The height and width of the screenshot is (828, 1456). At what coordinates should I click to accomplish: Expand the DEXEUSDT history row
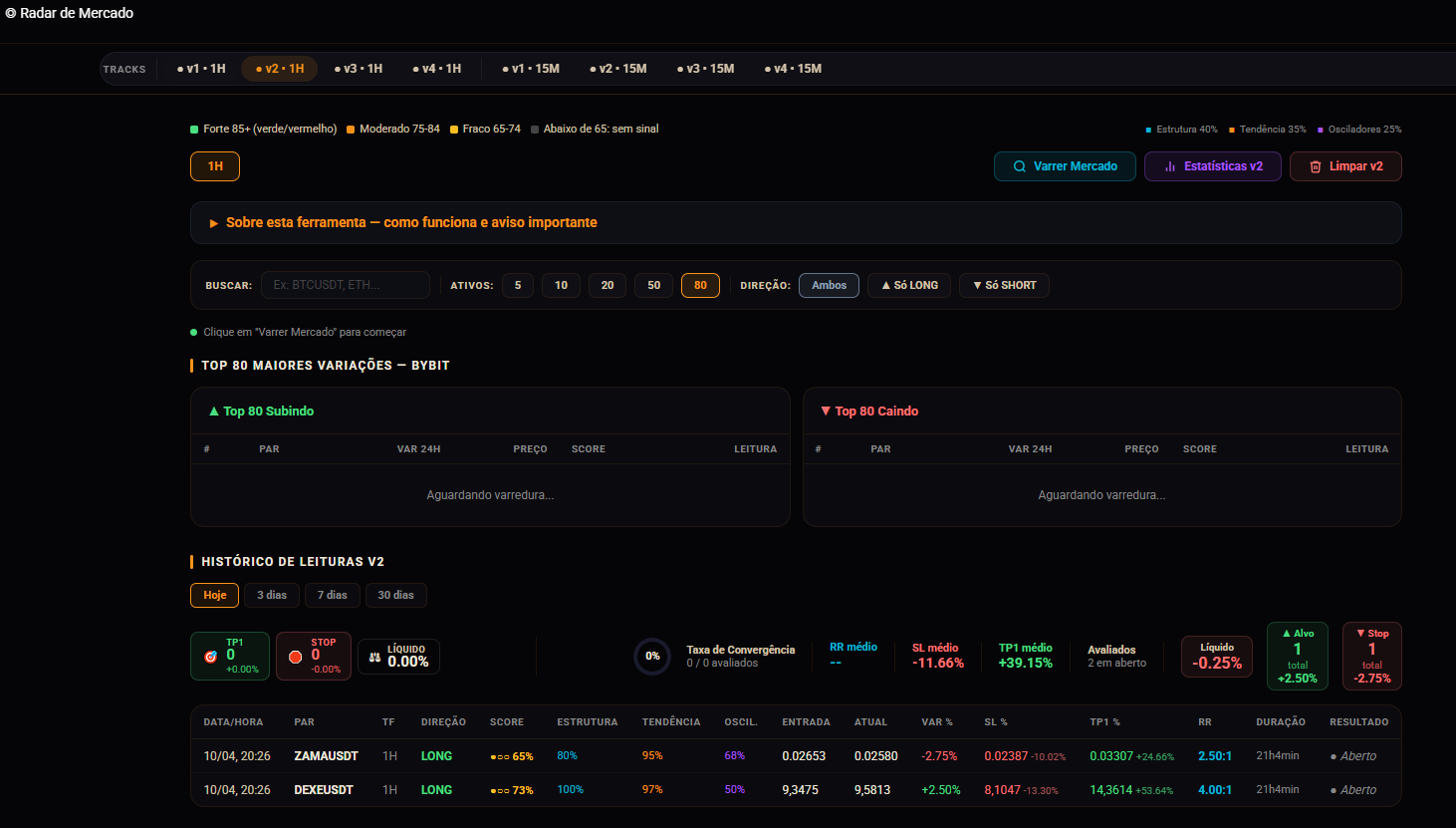click(x=796, y=790)
